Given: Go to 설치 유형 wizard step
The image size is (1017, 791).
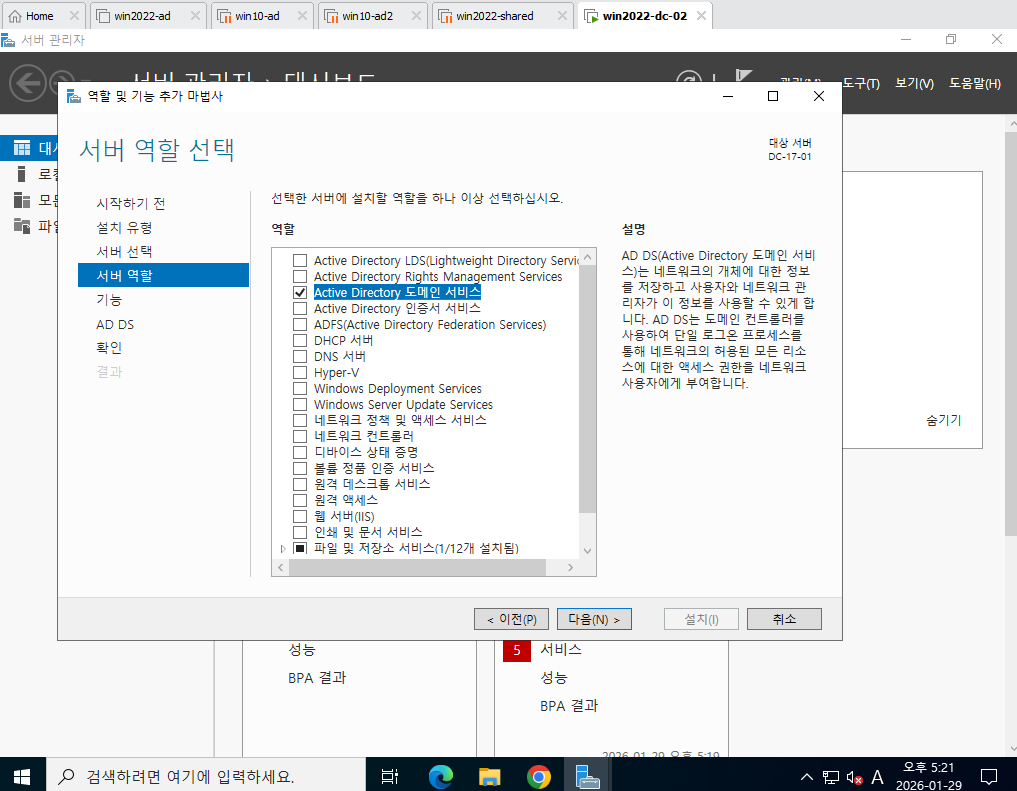Looking at the screenshot, I should 124,228.
